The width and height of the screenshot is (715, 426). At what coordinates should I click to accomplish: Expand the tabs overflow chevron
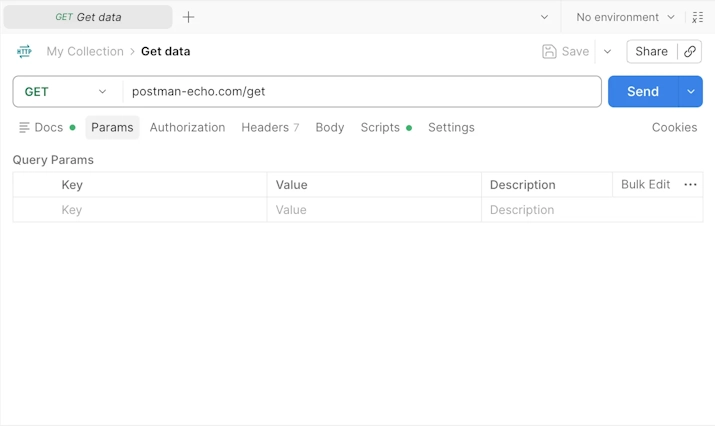click(544, 17)
